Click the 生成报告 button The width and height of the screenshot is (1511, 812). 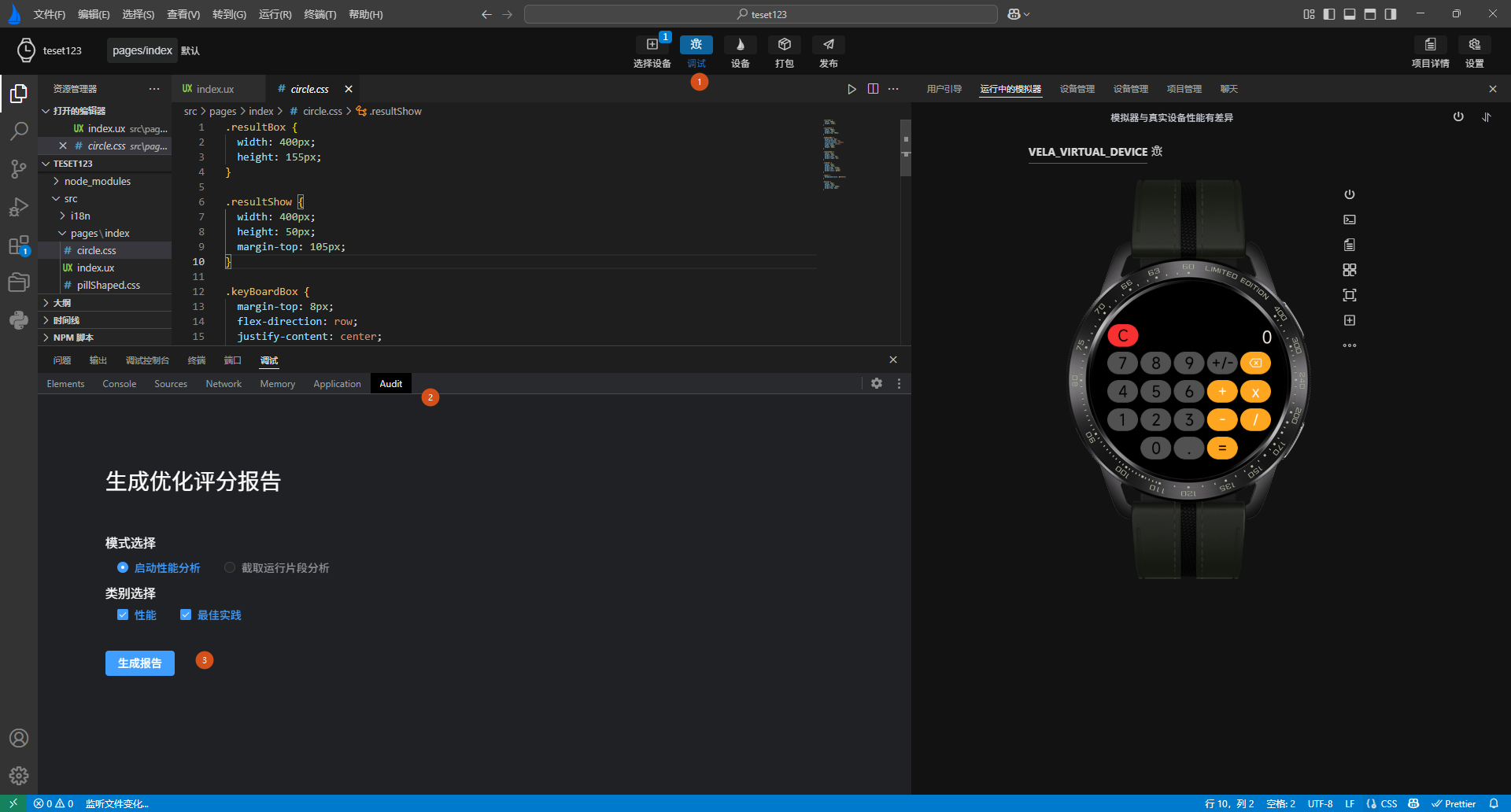click(x=140, y=663)
